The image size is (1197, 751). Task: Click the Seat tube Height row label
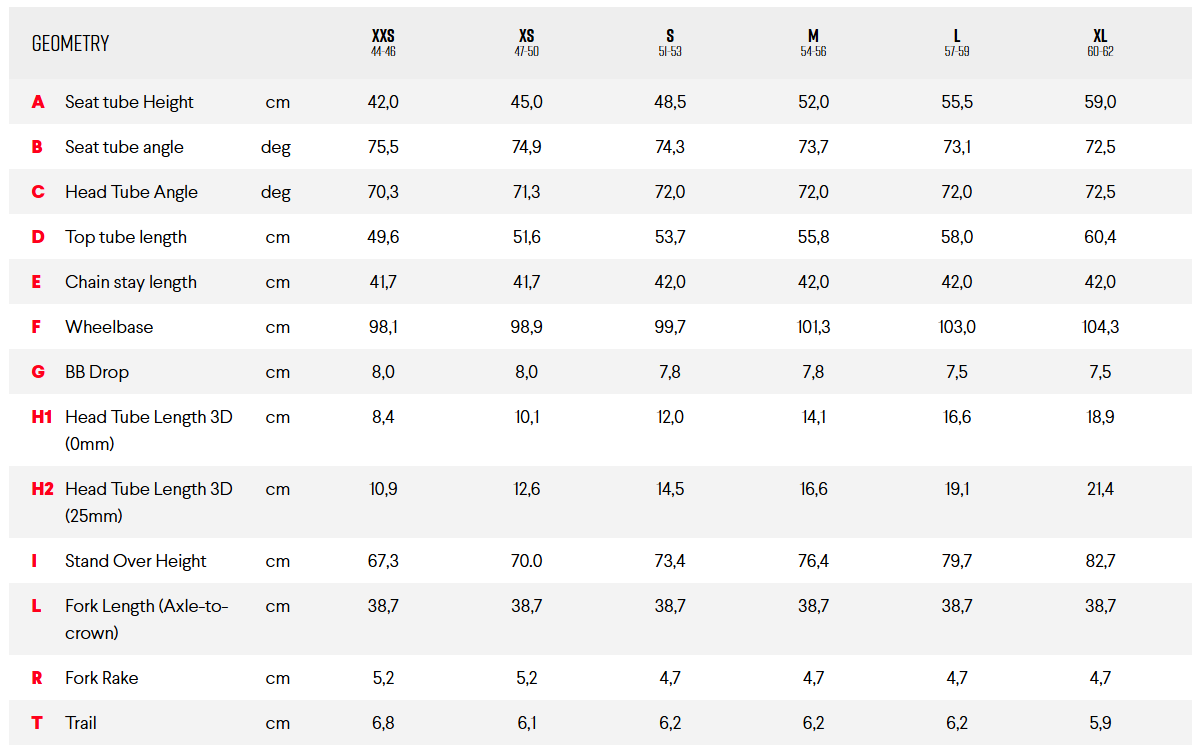click(129, 102)
